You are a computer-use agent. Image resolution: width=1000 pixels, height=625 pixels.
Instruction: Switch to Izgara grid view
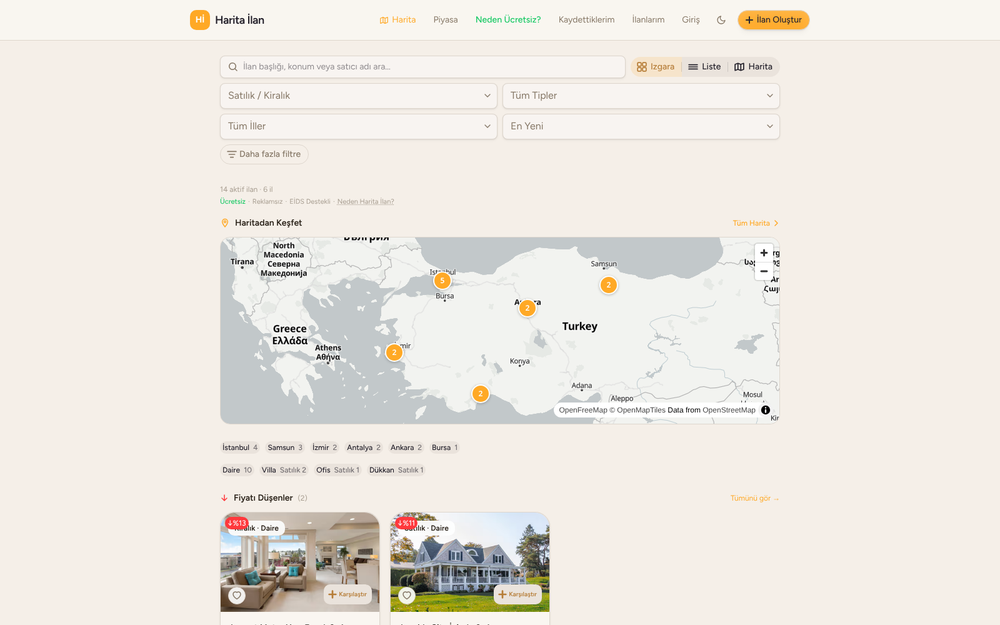tap(656, 66)
